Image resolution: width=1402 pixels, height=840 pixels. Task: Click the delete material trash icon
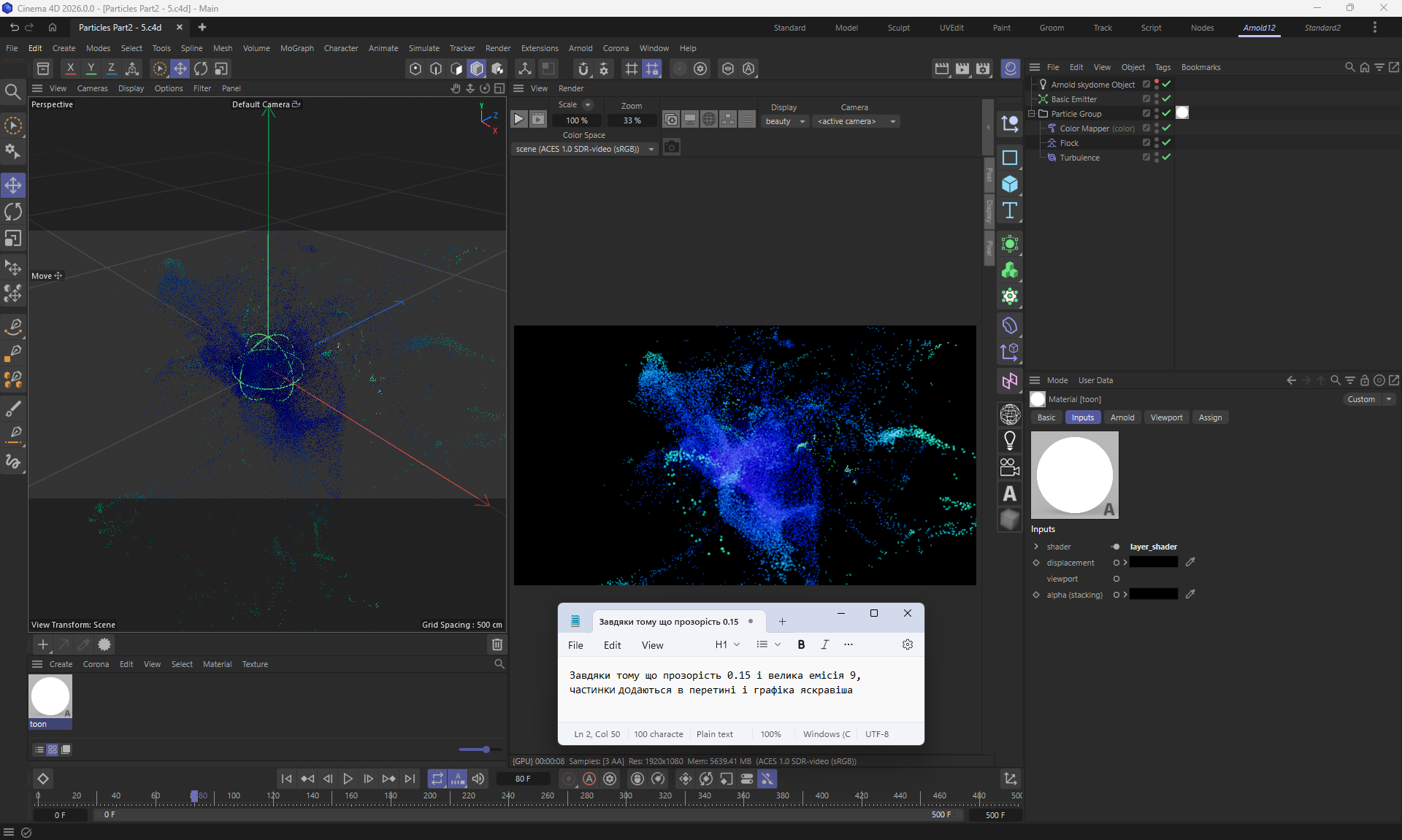(x=497, y=644)
